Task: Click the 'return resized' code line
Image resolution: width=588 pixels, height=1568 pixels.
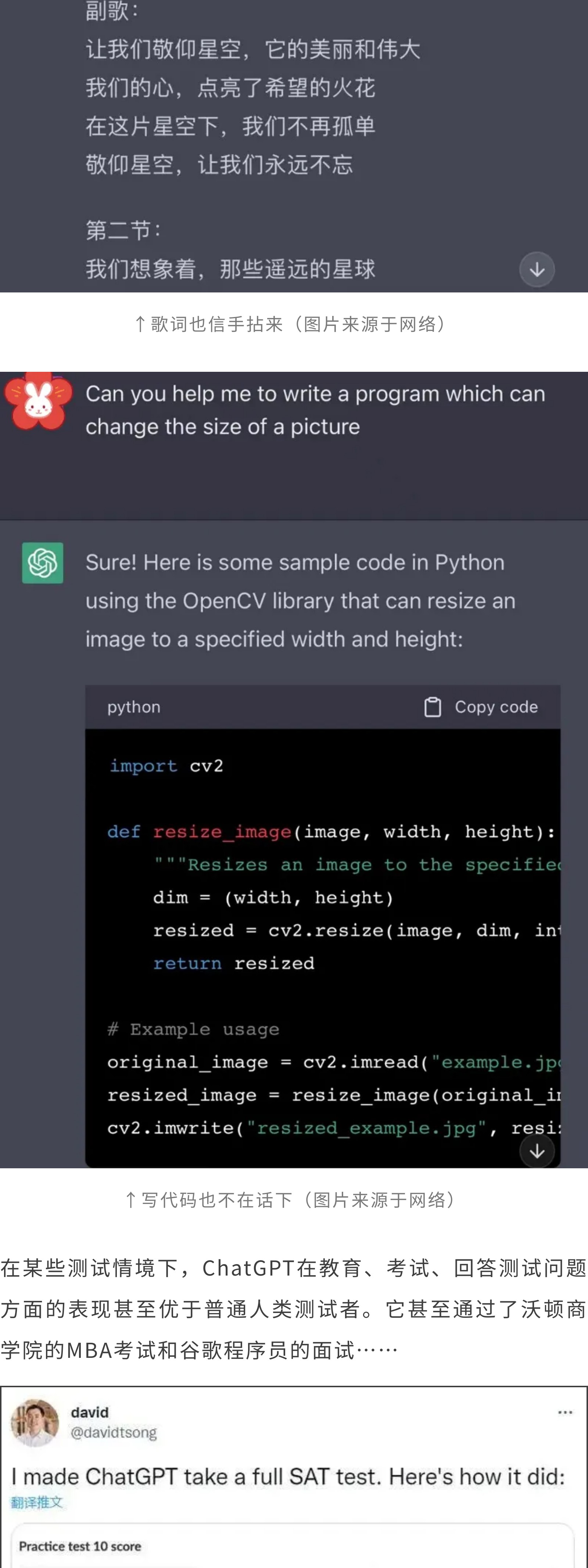Action: point(234,963)
